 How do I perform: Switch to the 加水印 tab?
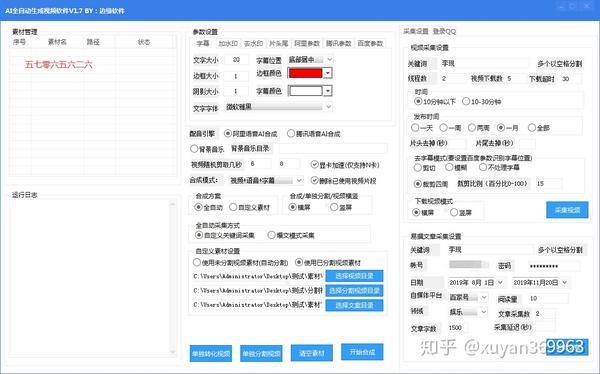click(x=228, y=44)
